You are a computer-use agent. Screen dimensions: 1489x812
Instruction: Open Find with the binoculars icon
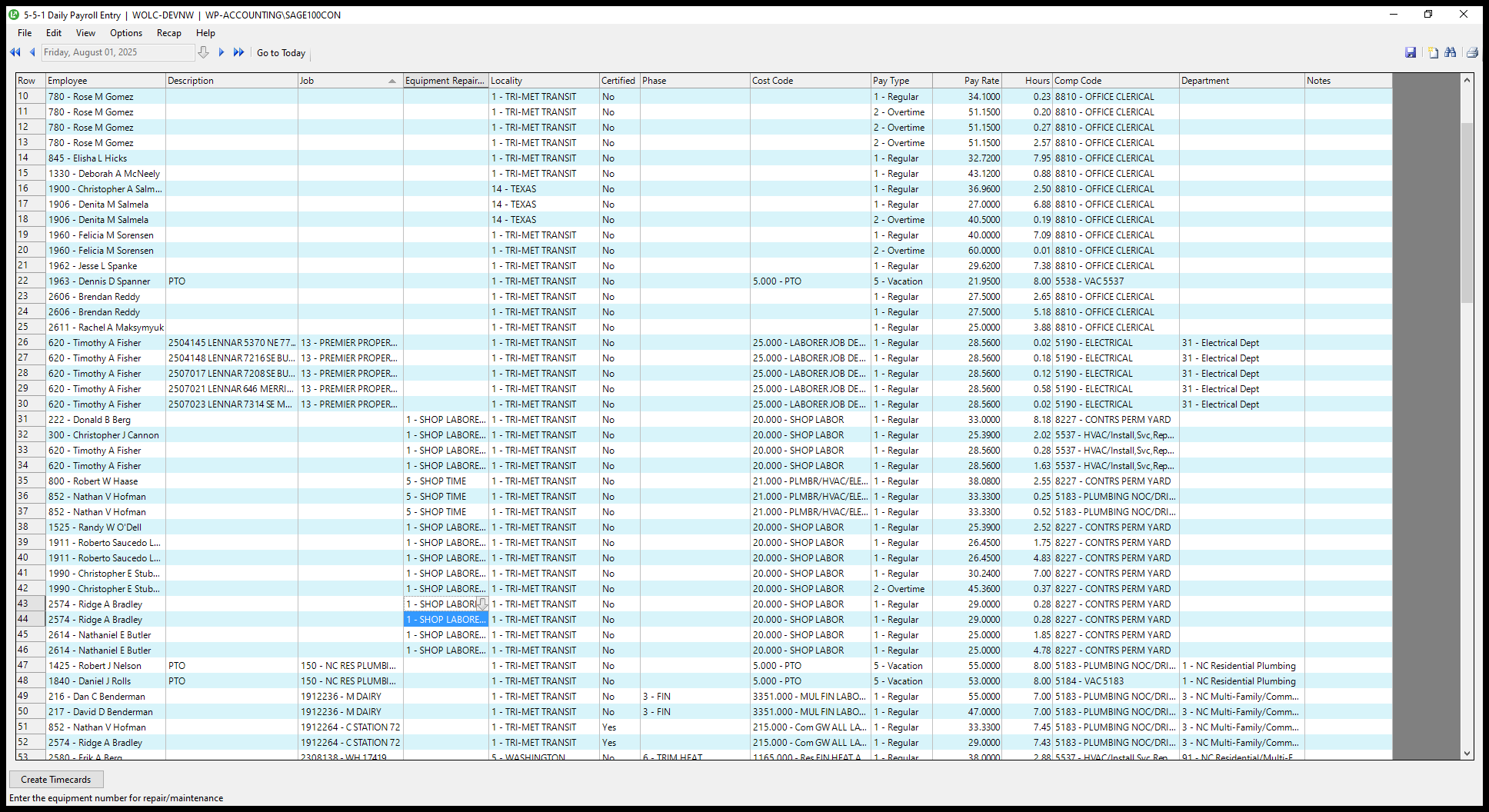1451,52
